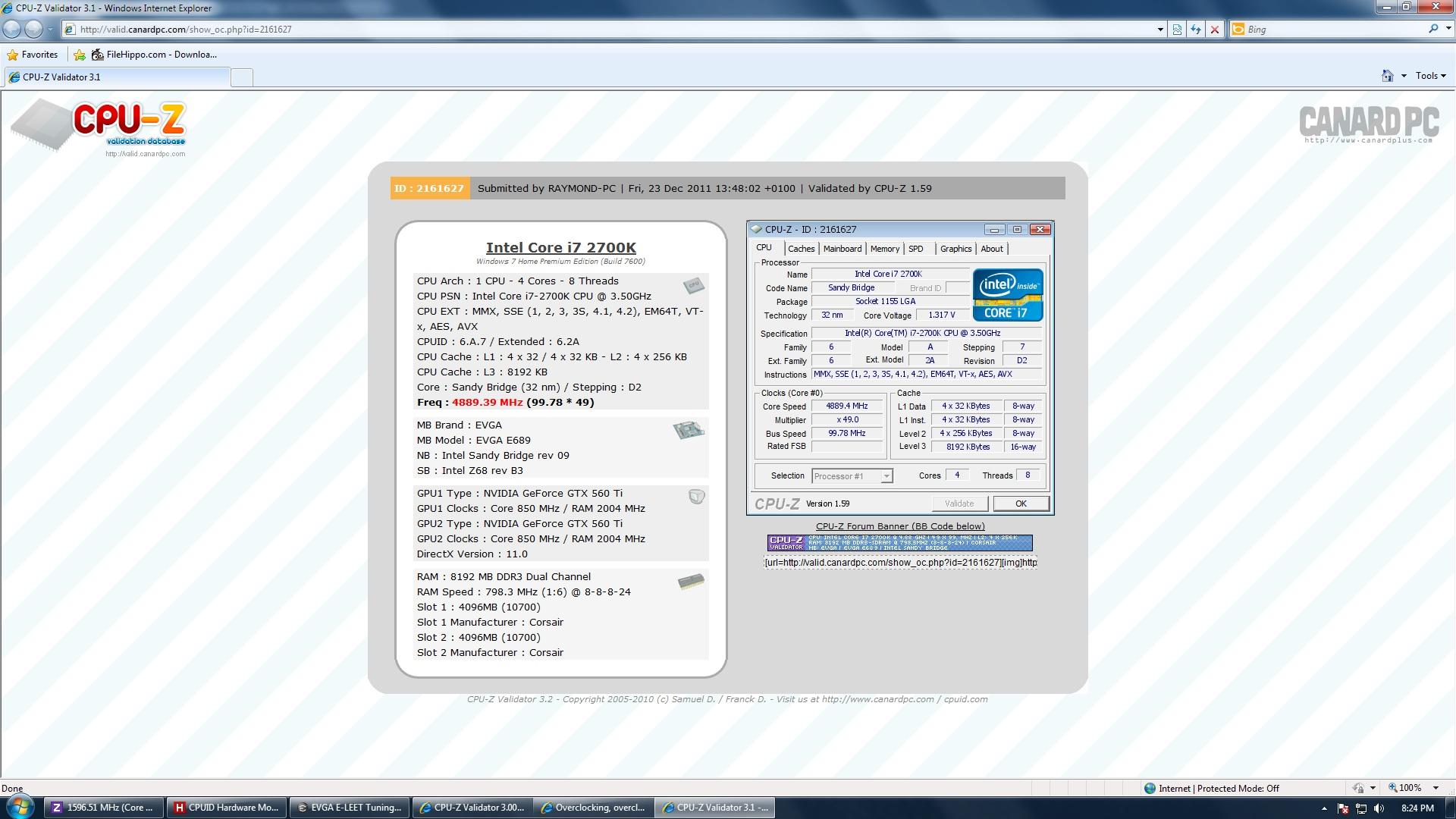Viewport: 1456px width, 819px height.
Task: Click the Internet Protected Mode zone globe
Action: pos(1150,789)
